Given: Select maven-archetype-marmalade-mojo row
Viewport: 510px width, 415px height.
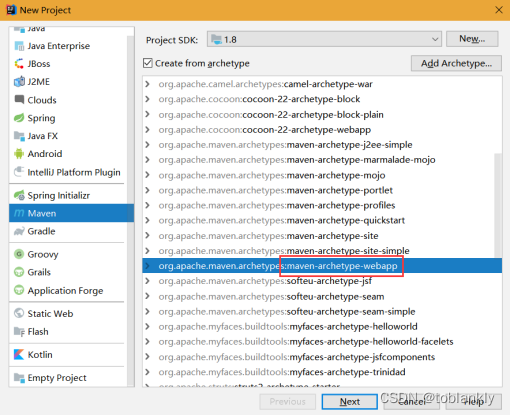Looking at the screenshot, I should click(x=322, y=160).
